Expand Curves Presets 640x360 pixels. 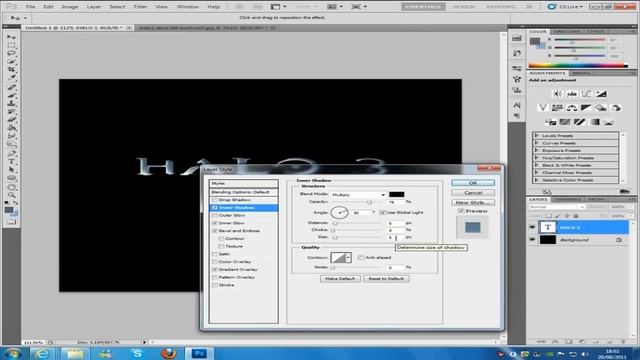536,143
